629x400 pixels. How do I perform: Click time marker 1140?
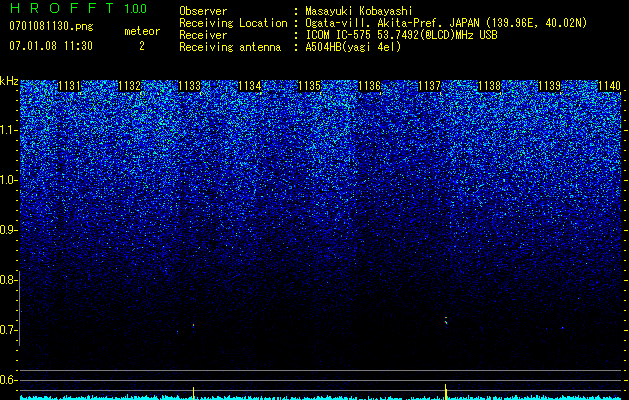(609, 86)
